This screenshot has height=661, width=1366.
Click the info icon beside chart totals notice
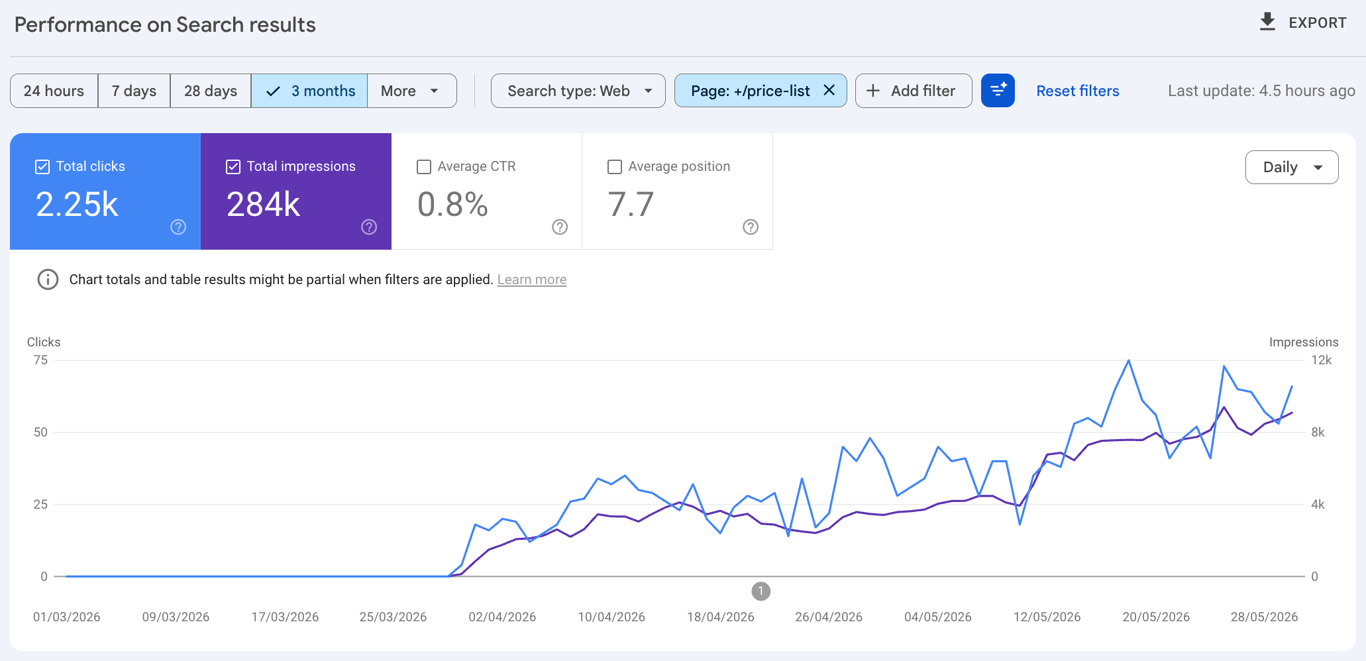pos(47,280)
